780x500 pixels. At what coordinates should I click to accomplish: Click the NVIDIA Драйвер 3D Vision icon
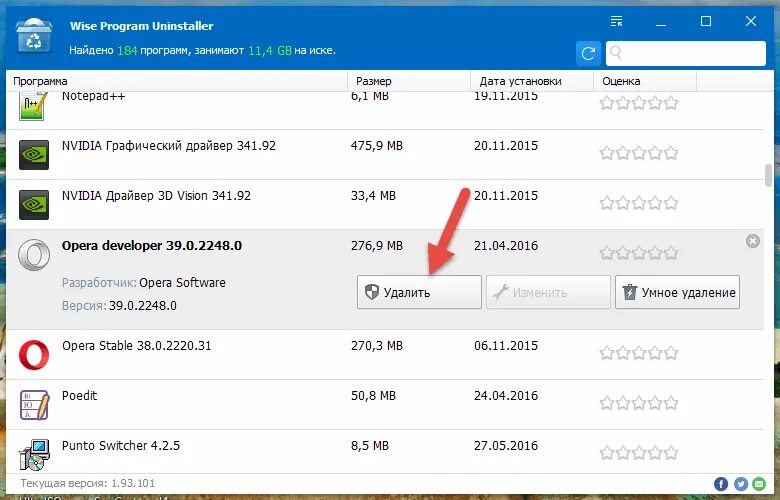tap(34, 204)
